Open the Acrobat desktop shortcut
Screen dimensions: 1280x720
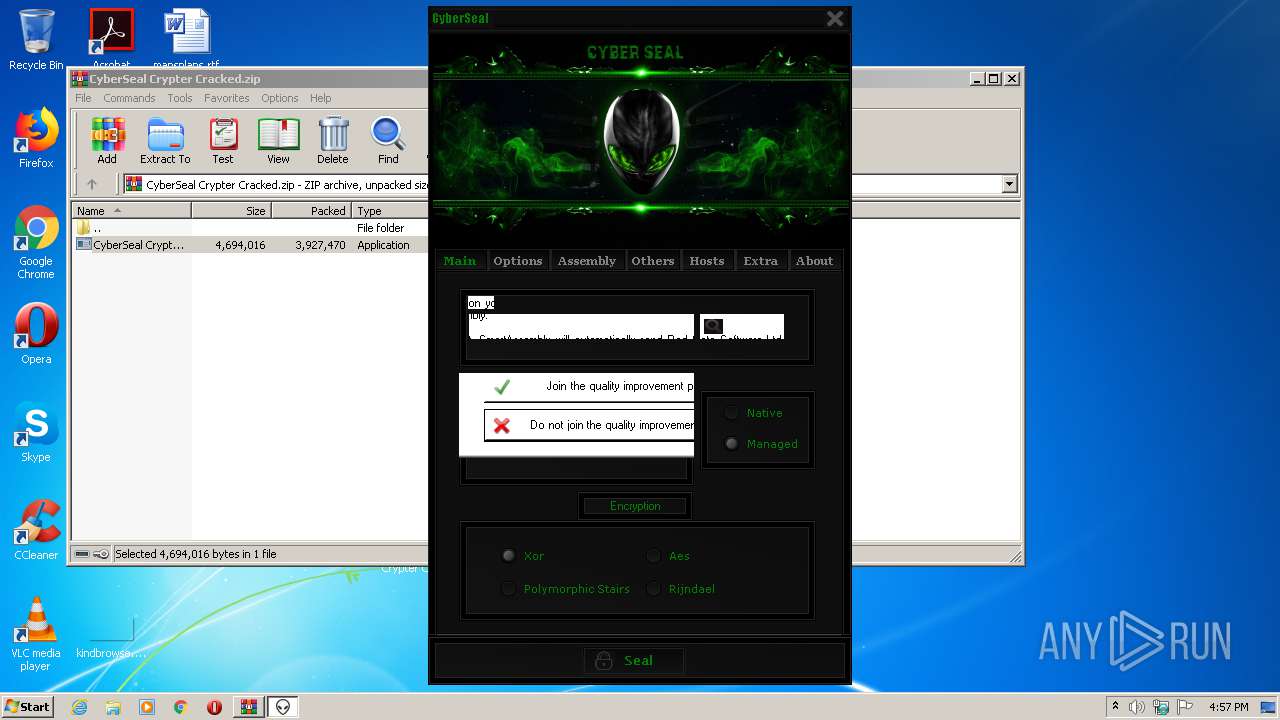[111, 38]
